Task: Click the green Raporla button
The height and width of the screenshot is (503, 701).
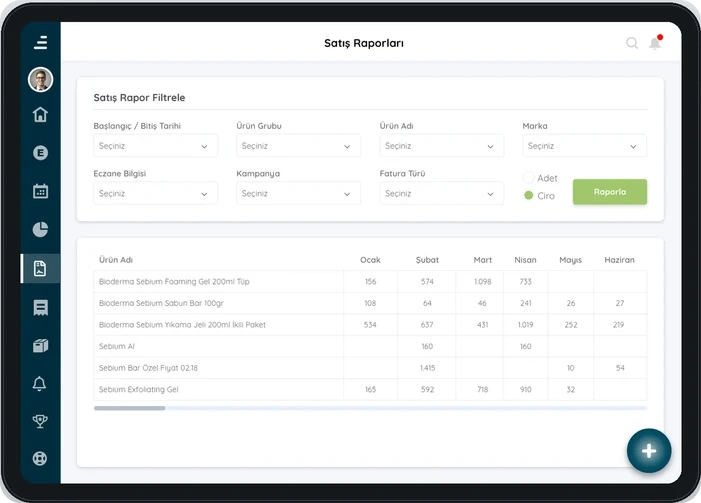Action: [x=610, y=192]
